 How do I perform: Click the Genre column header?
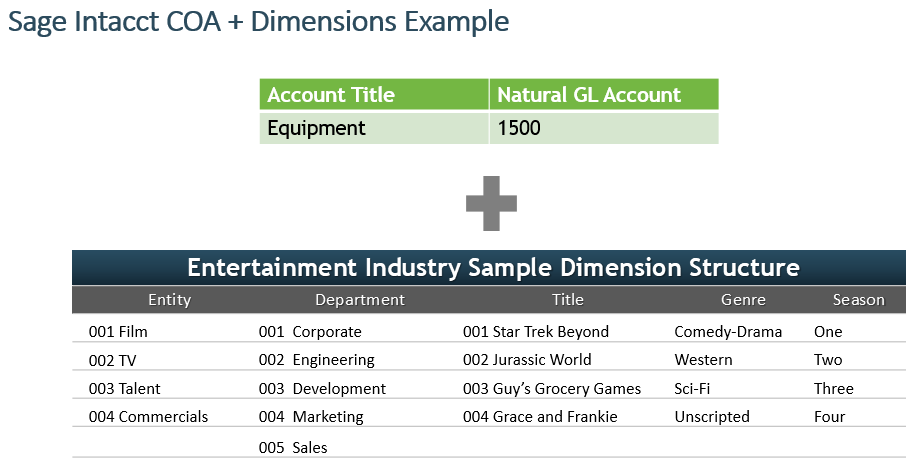click(743, 300)
